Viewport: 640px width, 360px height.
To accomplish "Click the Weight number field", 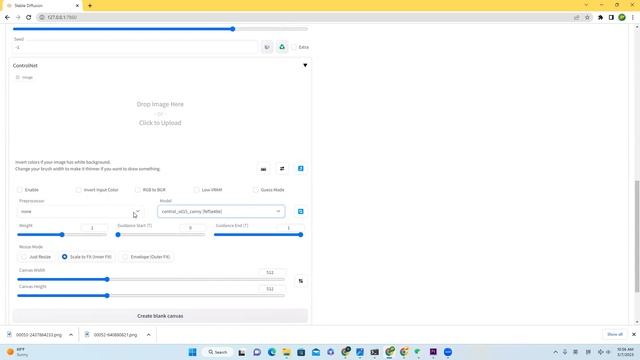I will 94,228.
